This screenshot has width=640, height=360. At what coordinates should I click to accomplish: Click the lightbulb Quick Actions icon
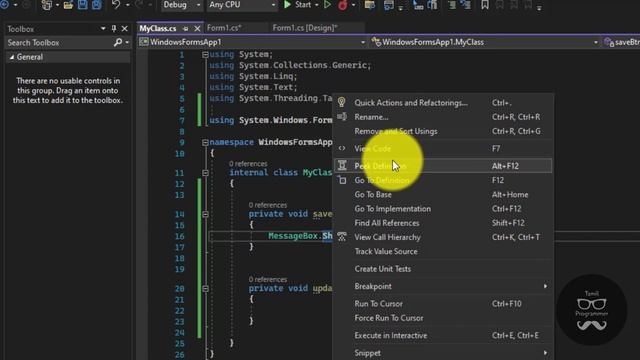tap(342, 102)
